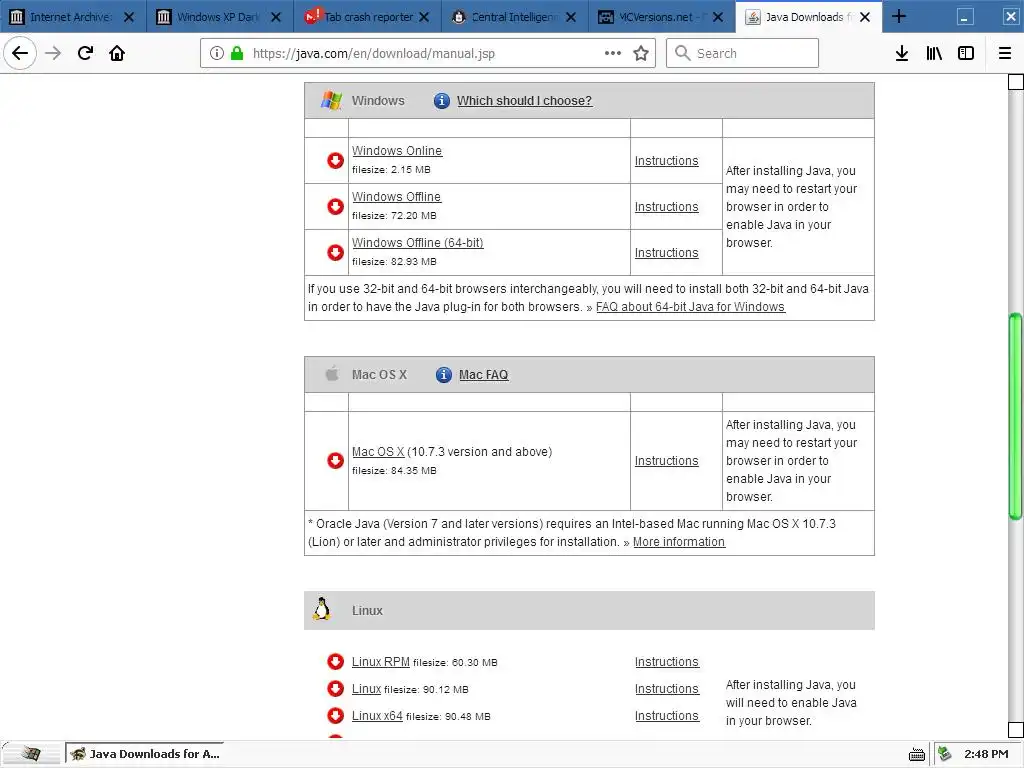1024x768 pixels.
Task: Open a new tab with plus button
Action: point(899,16)
